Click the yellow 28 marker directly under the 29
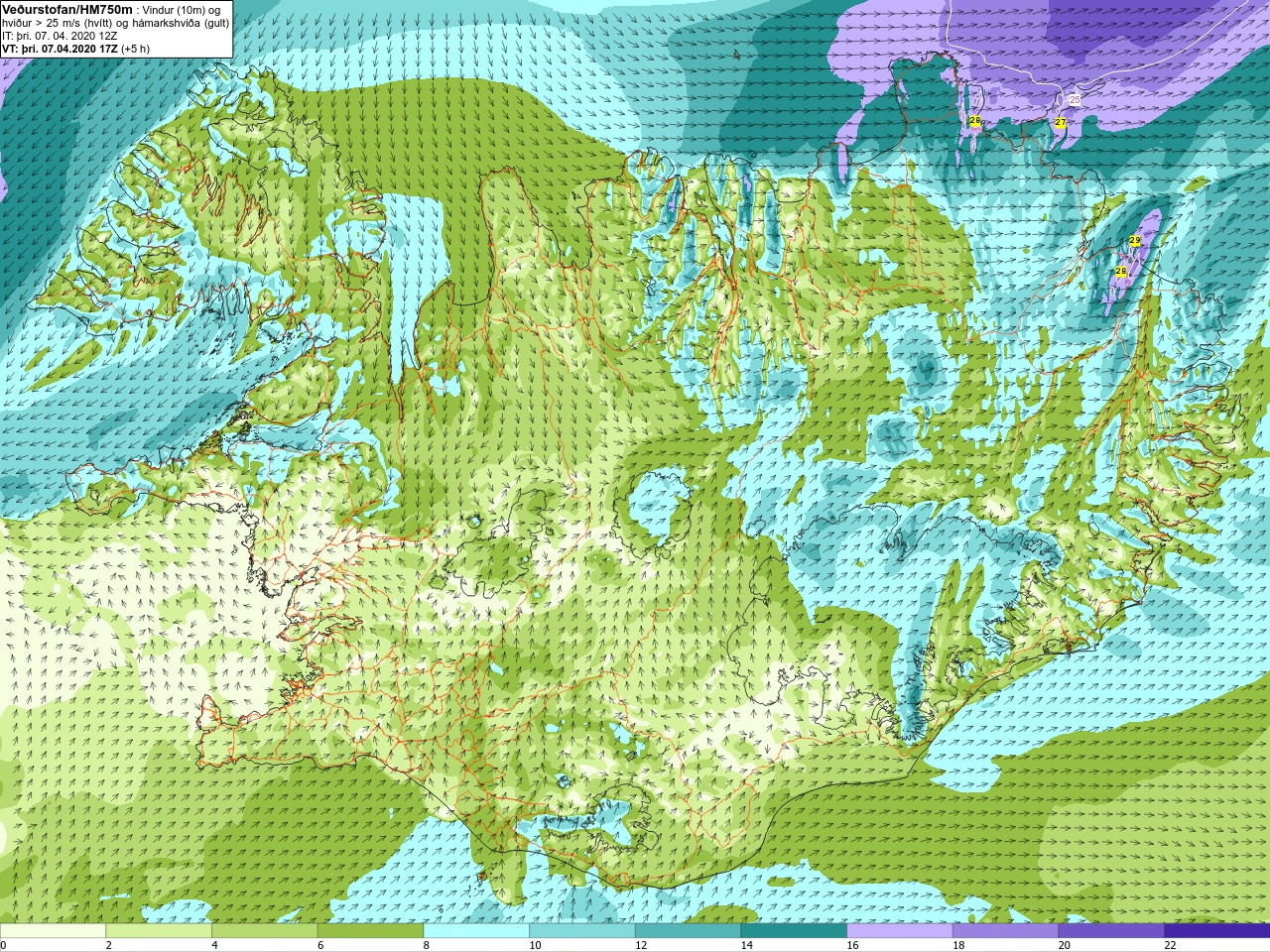 click(1120, 271)
